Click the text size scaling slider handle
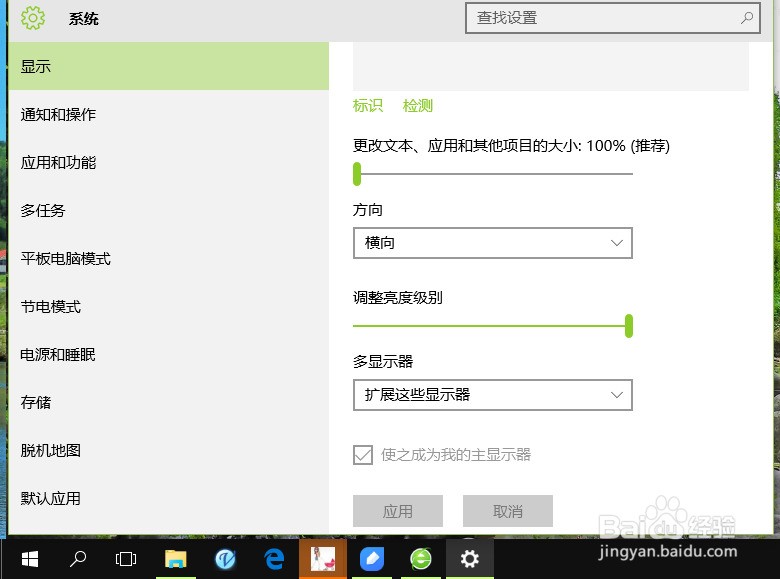The image size is (780, 579). [x=357, y=174]
